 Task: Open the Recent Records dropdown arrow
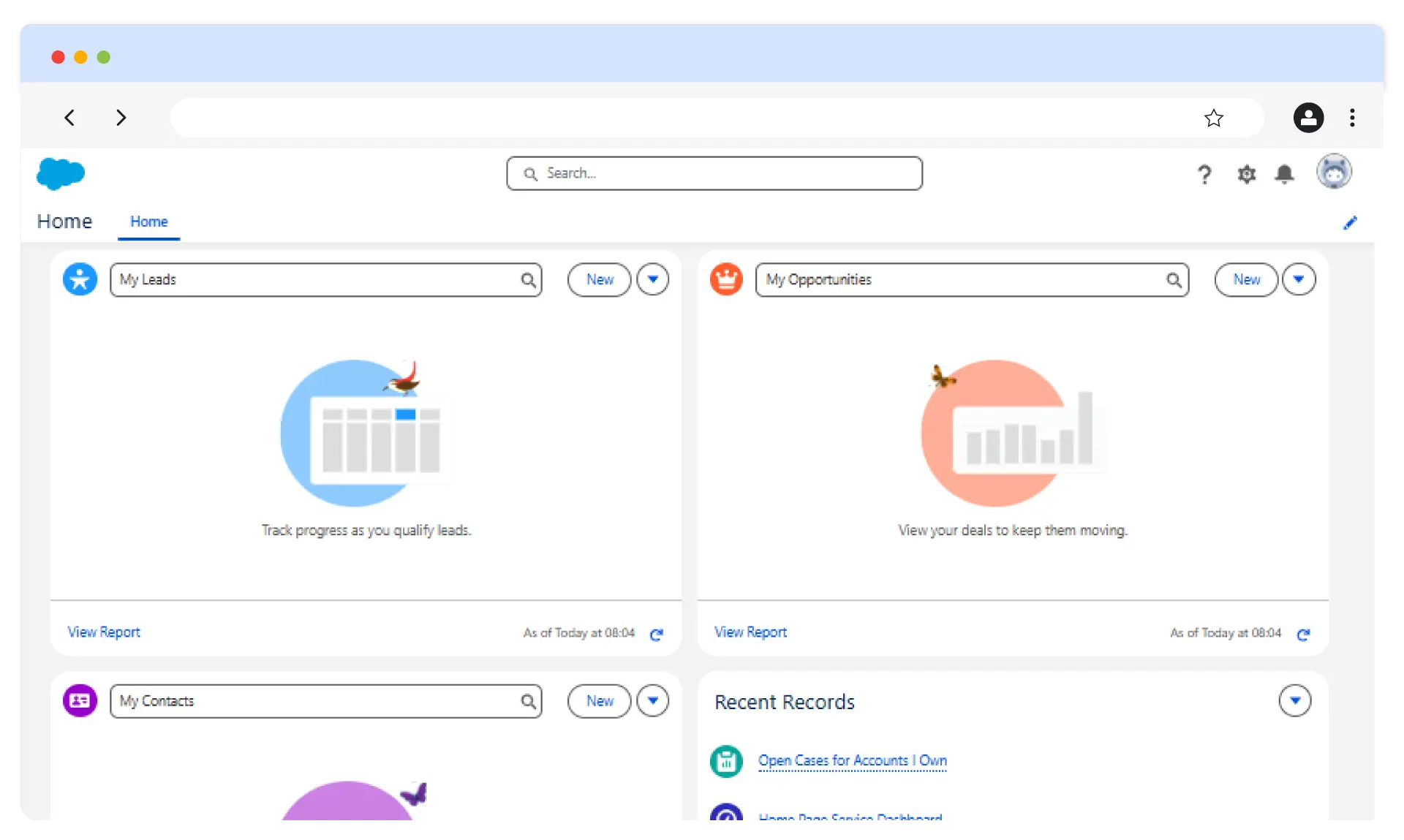click(x=1294, y=700)
